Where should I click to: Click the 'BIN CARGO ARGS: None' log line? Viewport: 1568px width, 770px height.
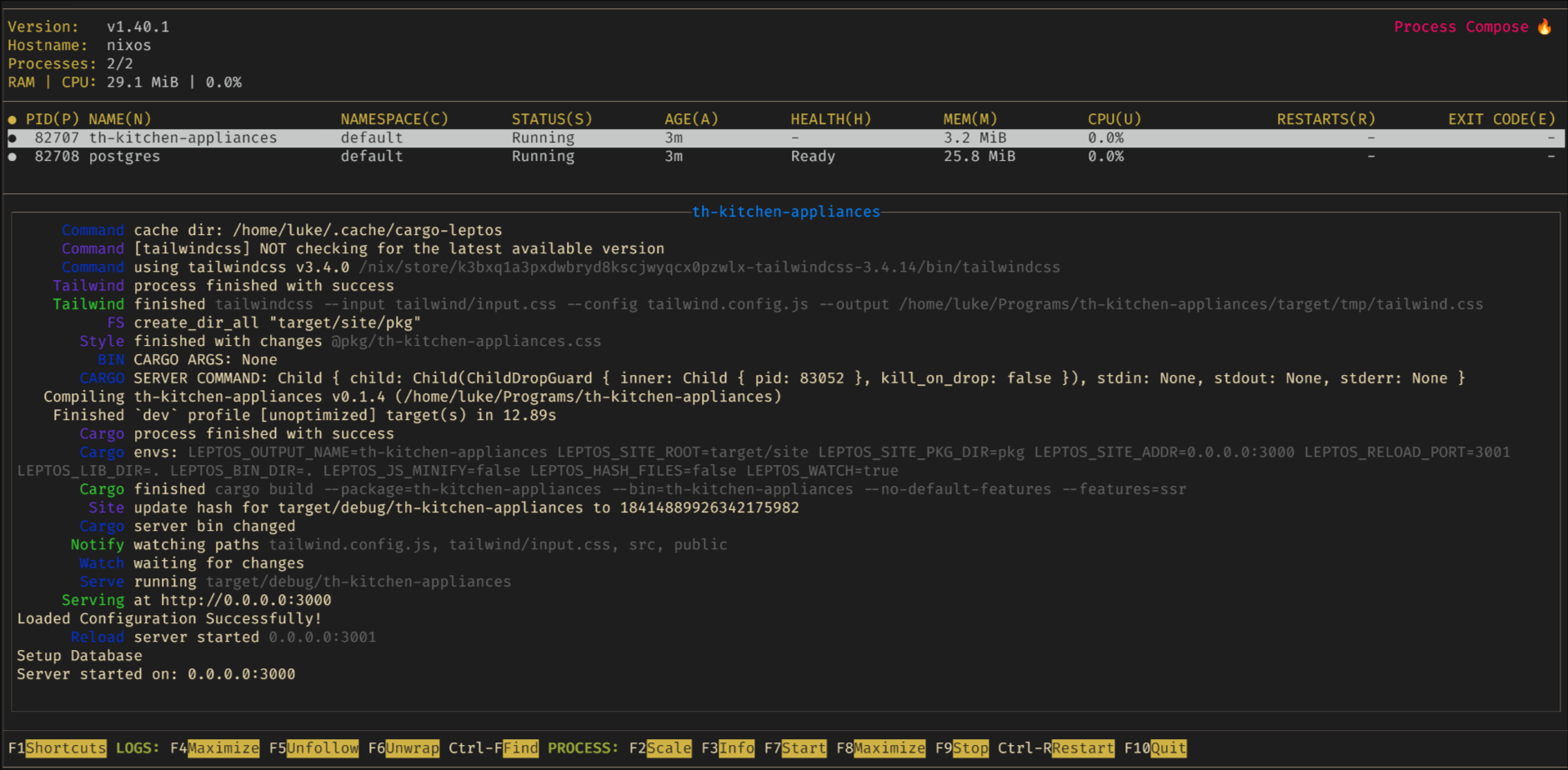coord(188,359)
